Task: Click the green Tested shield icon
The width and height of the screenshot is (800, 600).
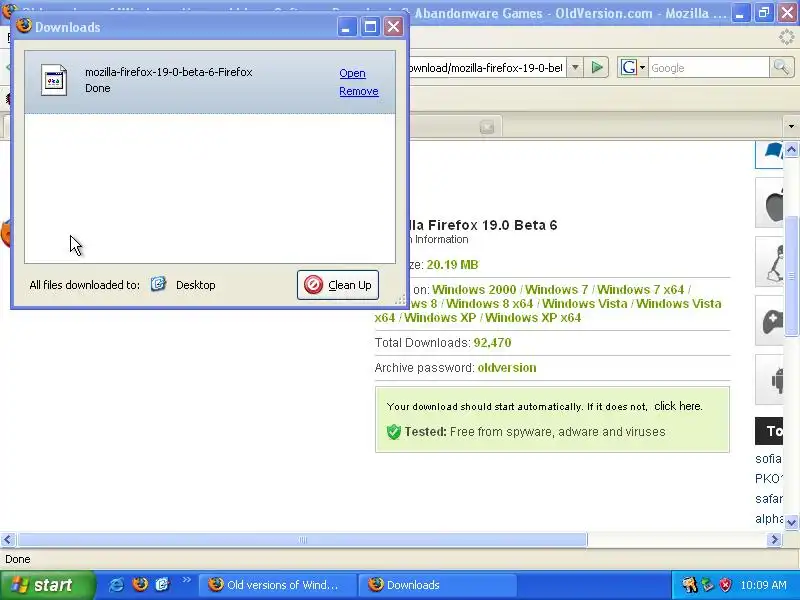Action: 394,432
